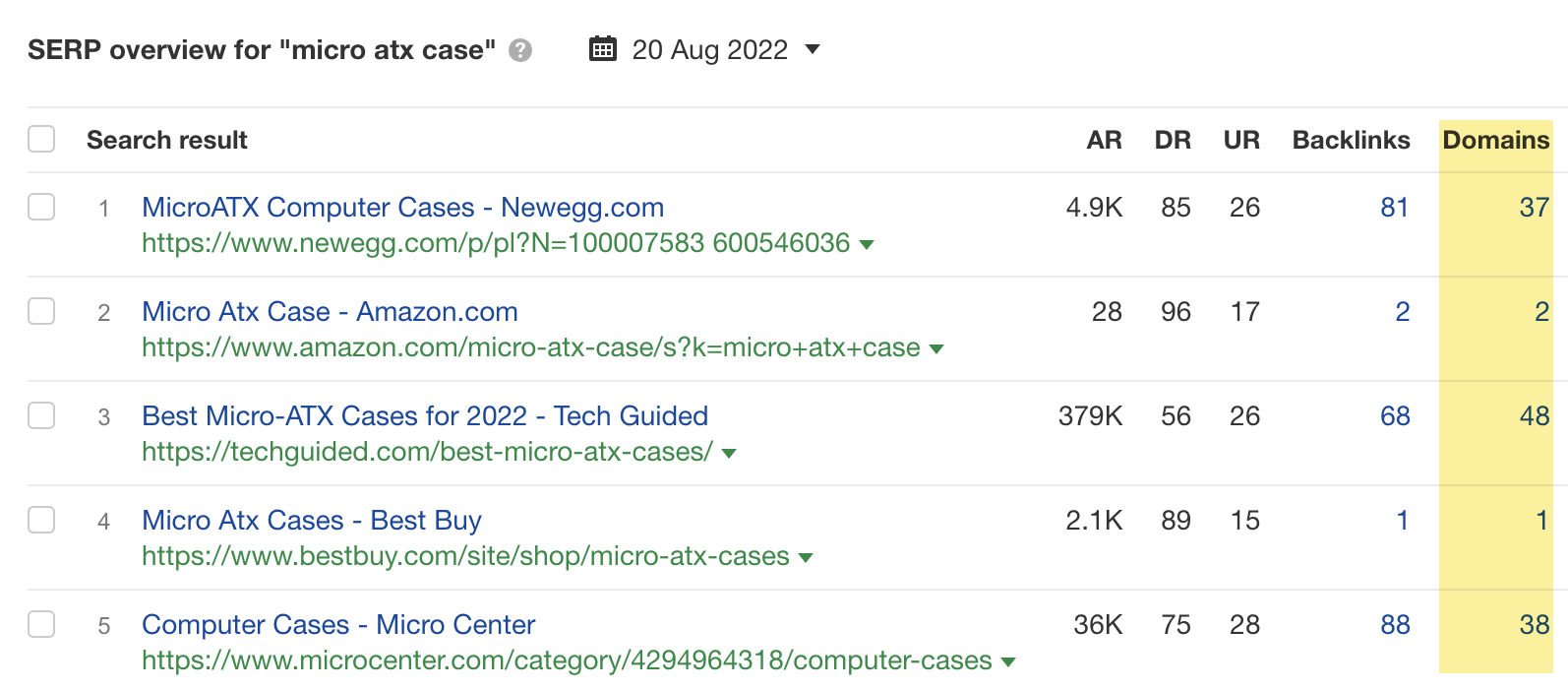This screenshot has width=1568, height=691.
Task: Toggle the select-all checkbox in the header
Action: tap(41, 139)
